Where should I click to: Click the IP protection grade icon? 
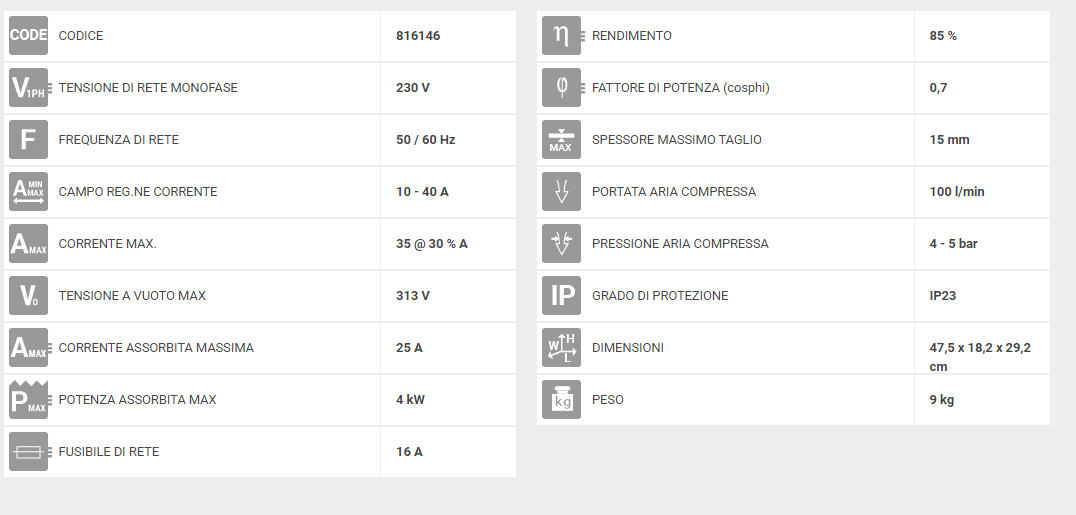(x=561, y=296)
